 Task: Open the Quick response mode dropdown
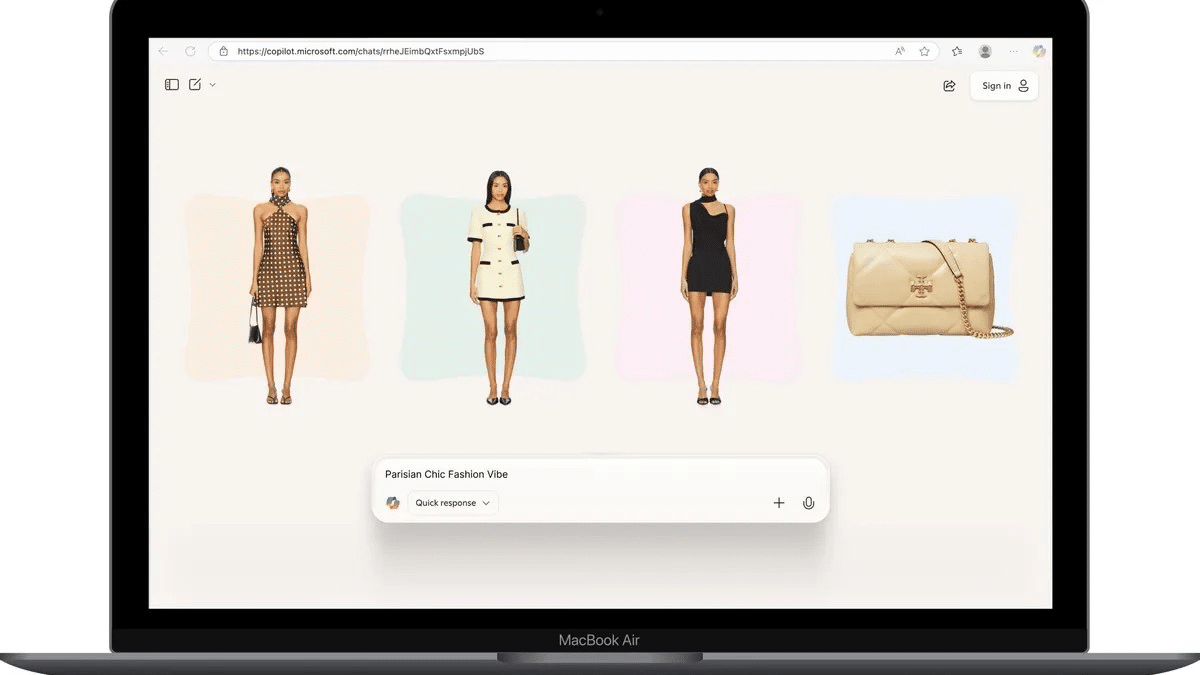[451, 503]
